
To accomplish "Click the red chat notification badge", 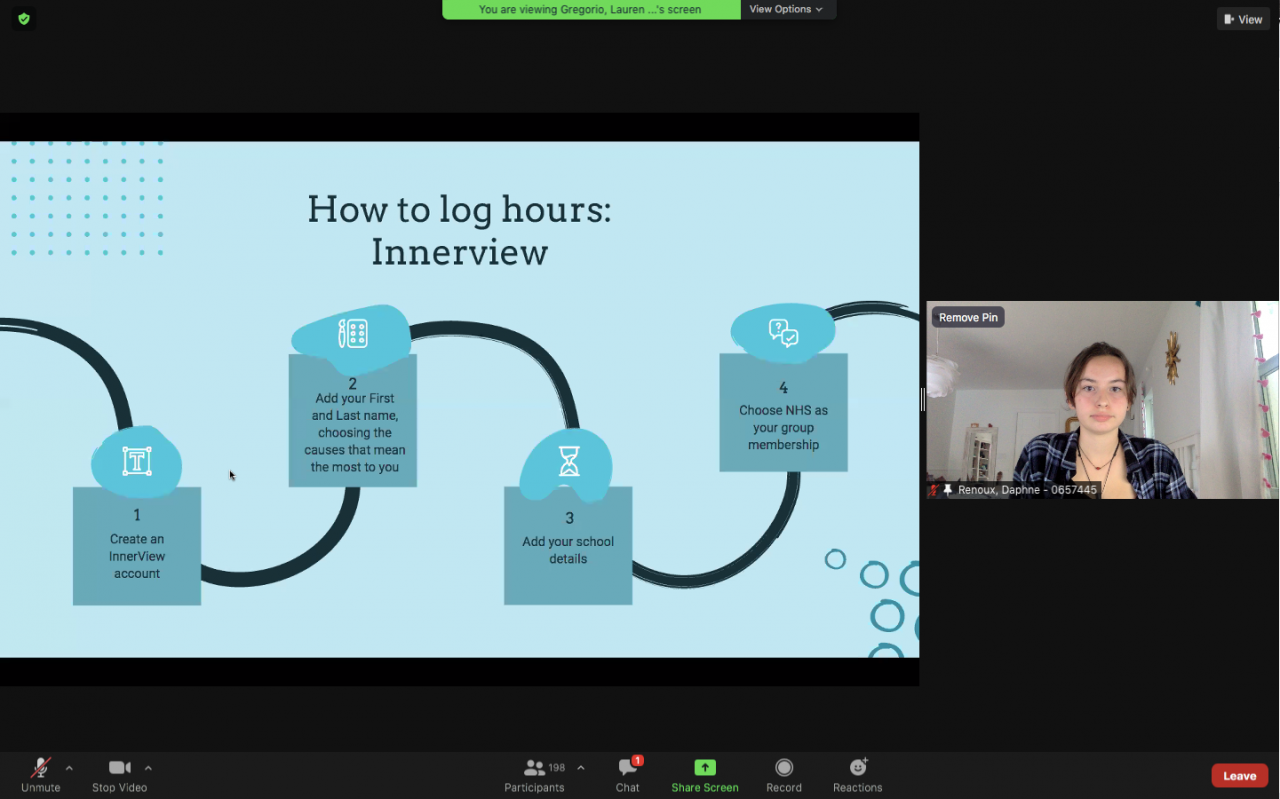I will click(637, 761).
